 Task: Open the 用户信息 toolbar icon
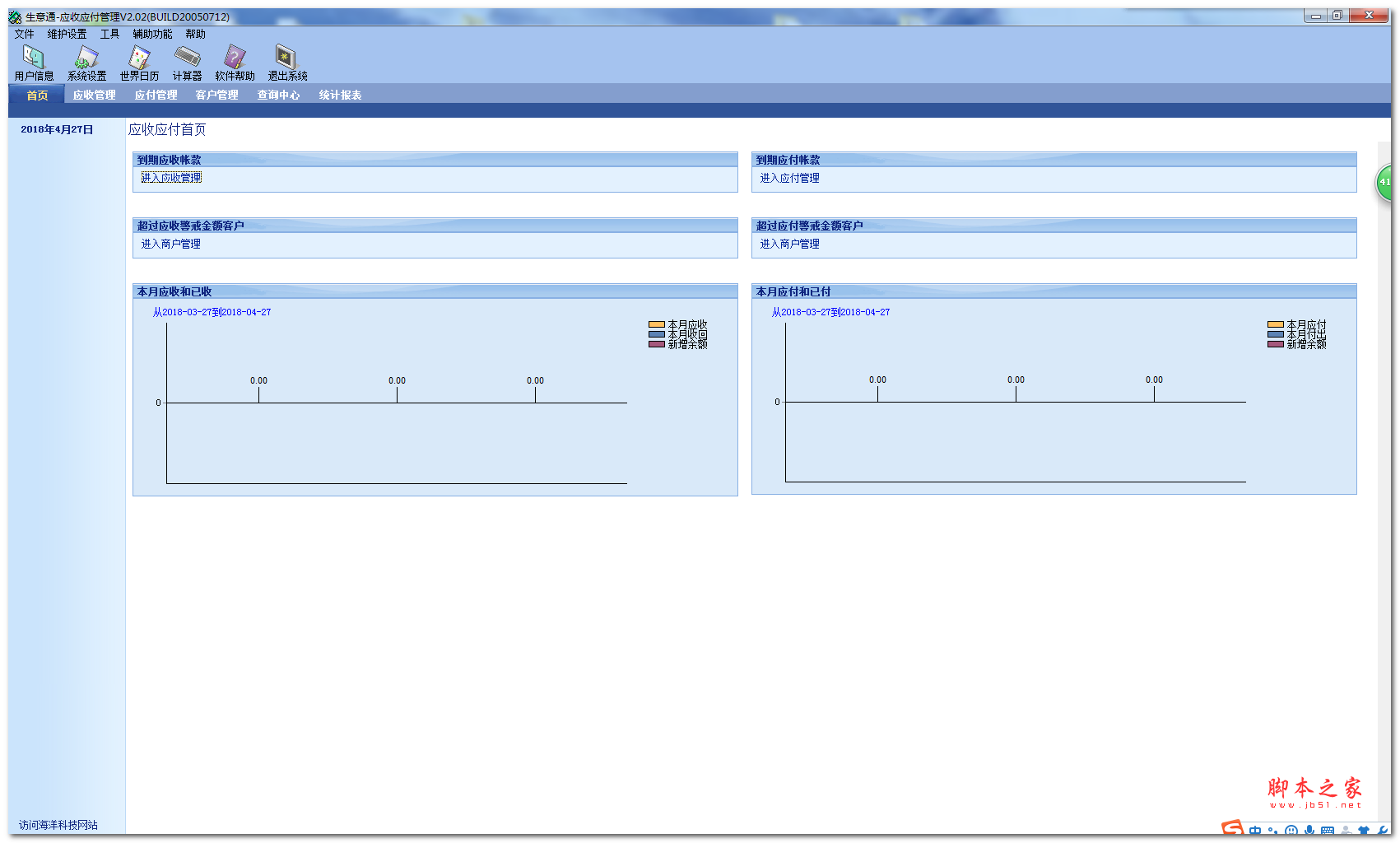34,63
